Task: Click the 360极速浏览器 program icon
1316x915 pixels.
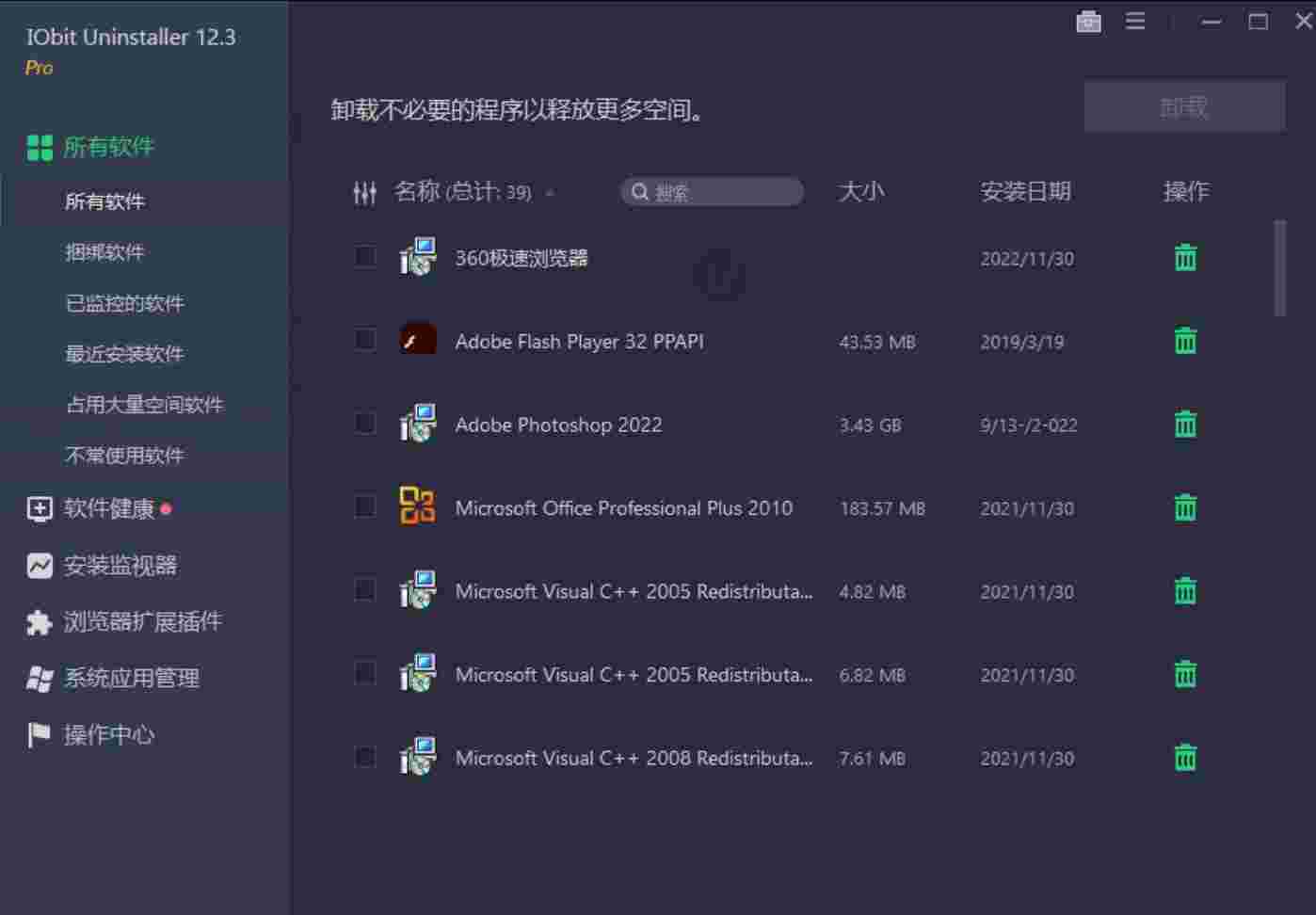Action: pos(418,256)
